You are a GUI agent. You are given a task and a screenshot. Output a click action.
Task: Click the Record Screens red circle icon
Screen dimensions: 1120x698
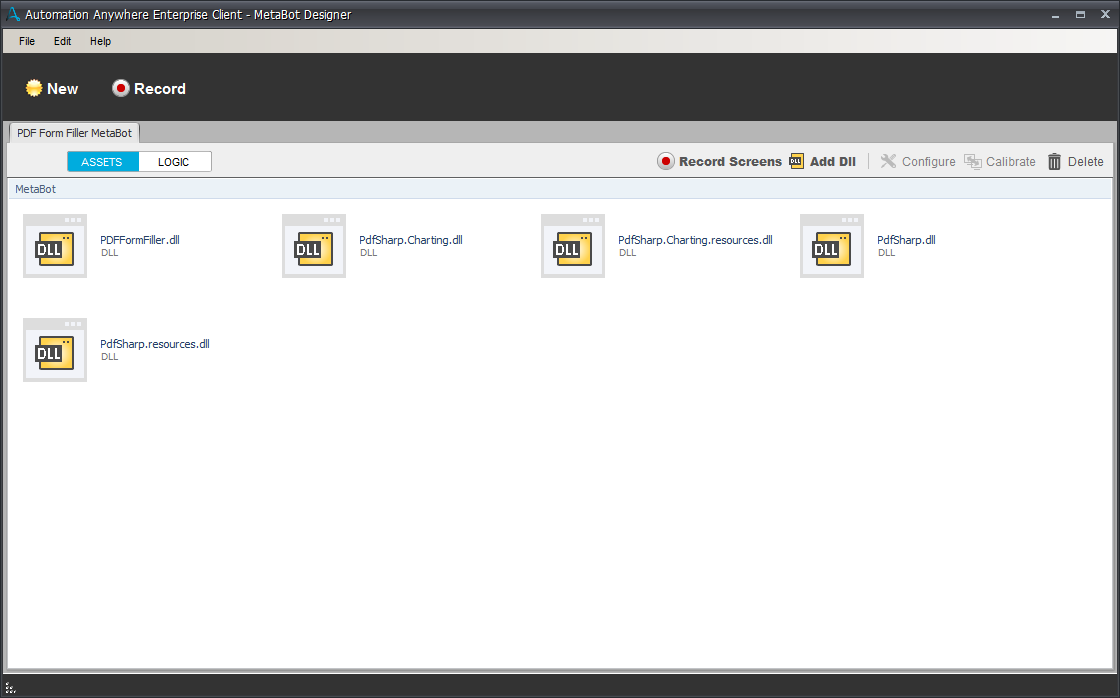[666, 161]
